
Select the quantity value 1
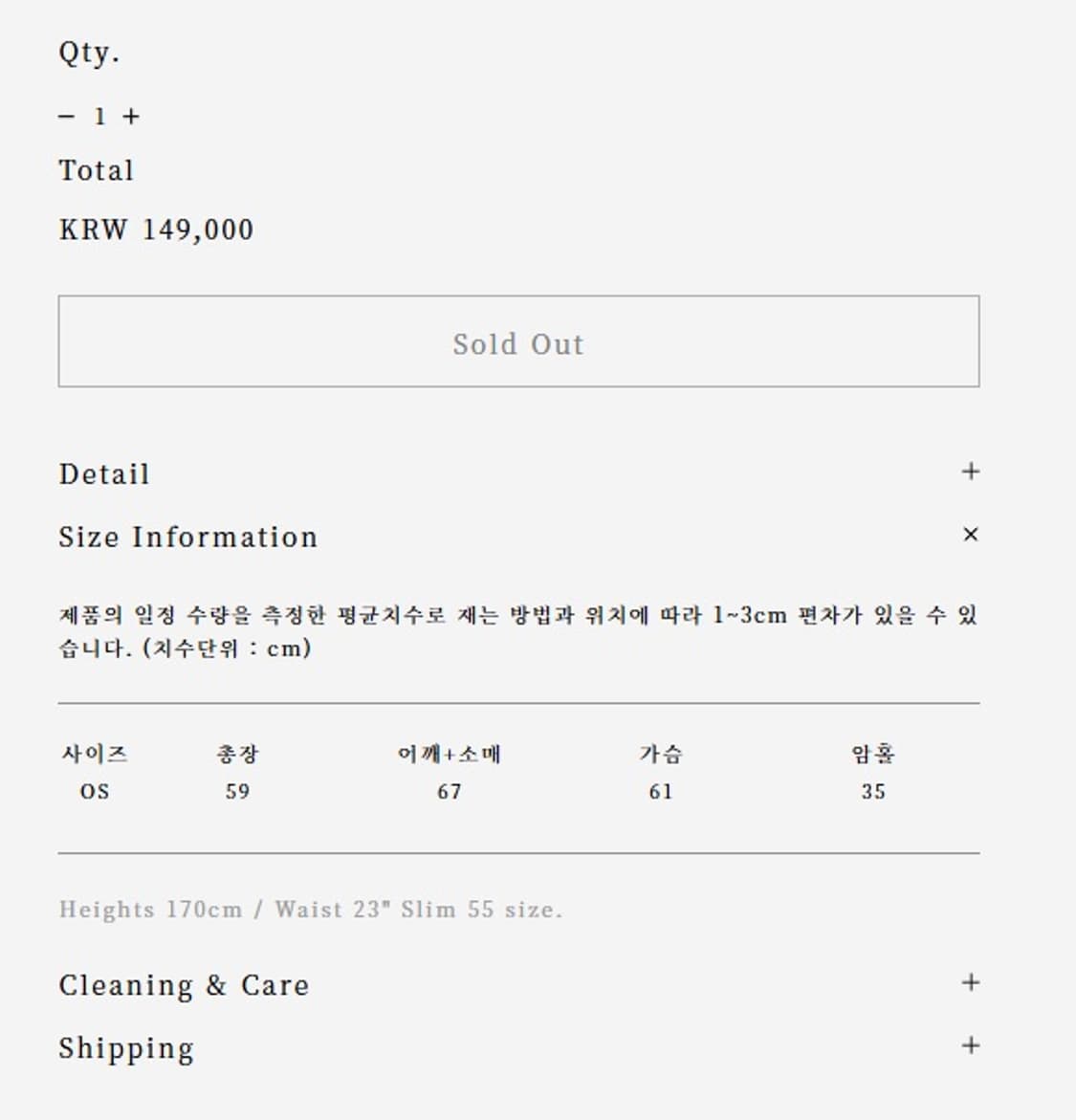point(97,115)
